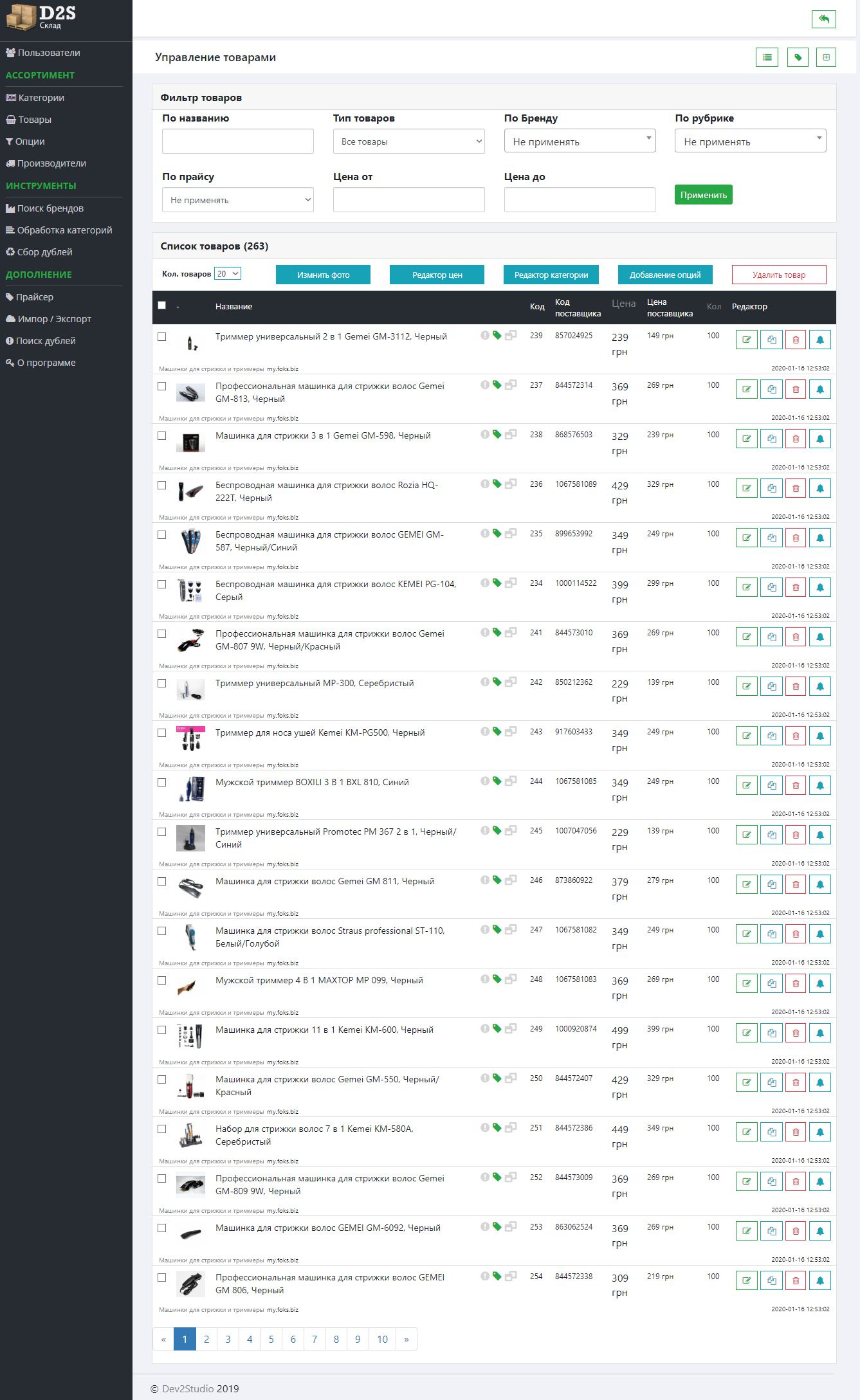Check the Gemei GM-813 row checkbox
The width and height of the screenshot is (860, 1400).
(162, 386)
